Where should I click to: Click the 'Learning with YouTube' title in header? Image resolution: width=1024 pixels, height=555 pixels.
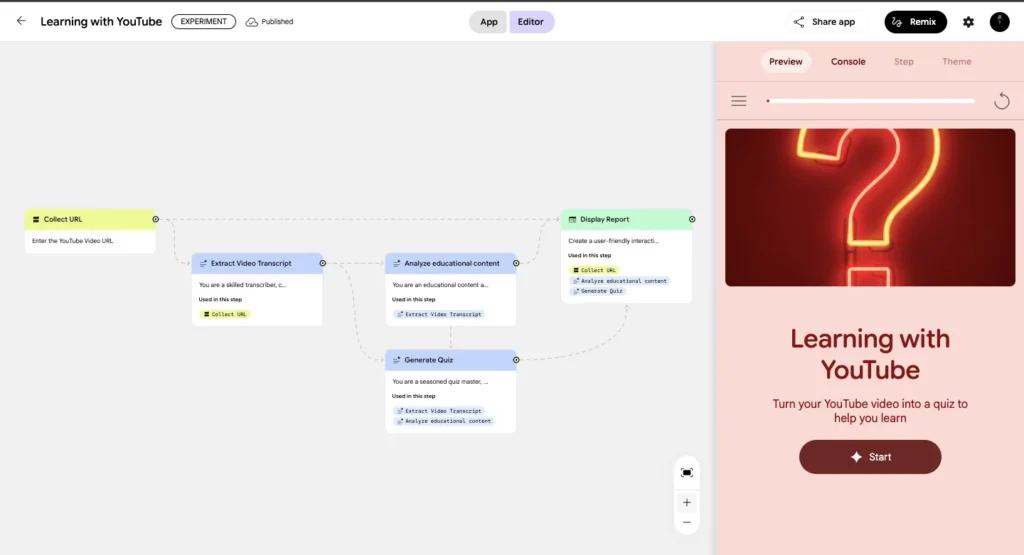[101, 22]
